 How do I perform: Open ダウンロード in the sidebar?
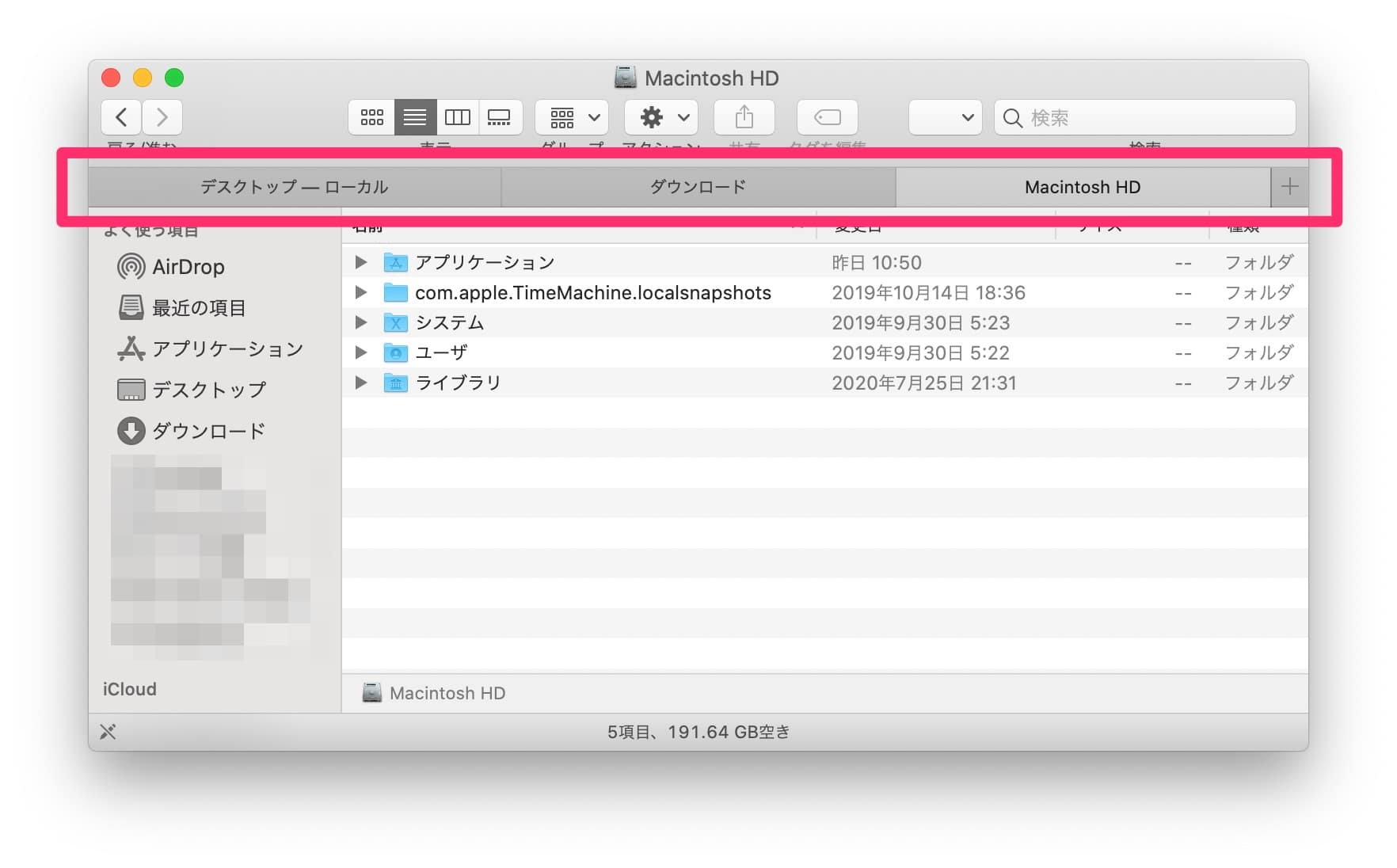click(x=192, y=431)
